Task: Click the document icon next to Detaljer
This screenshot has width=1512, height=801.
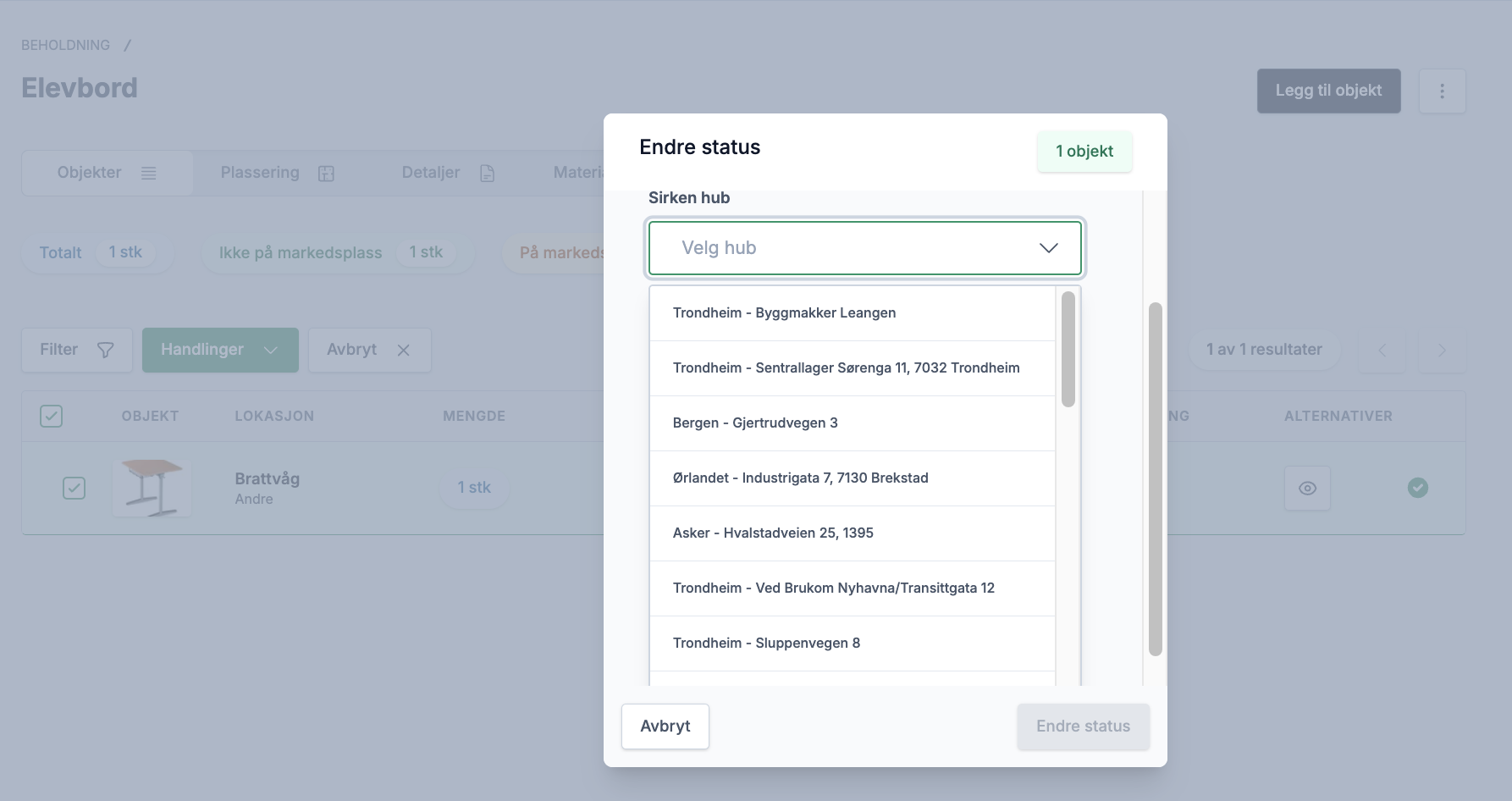Action: tap(487, 172)
